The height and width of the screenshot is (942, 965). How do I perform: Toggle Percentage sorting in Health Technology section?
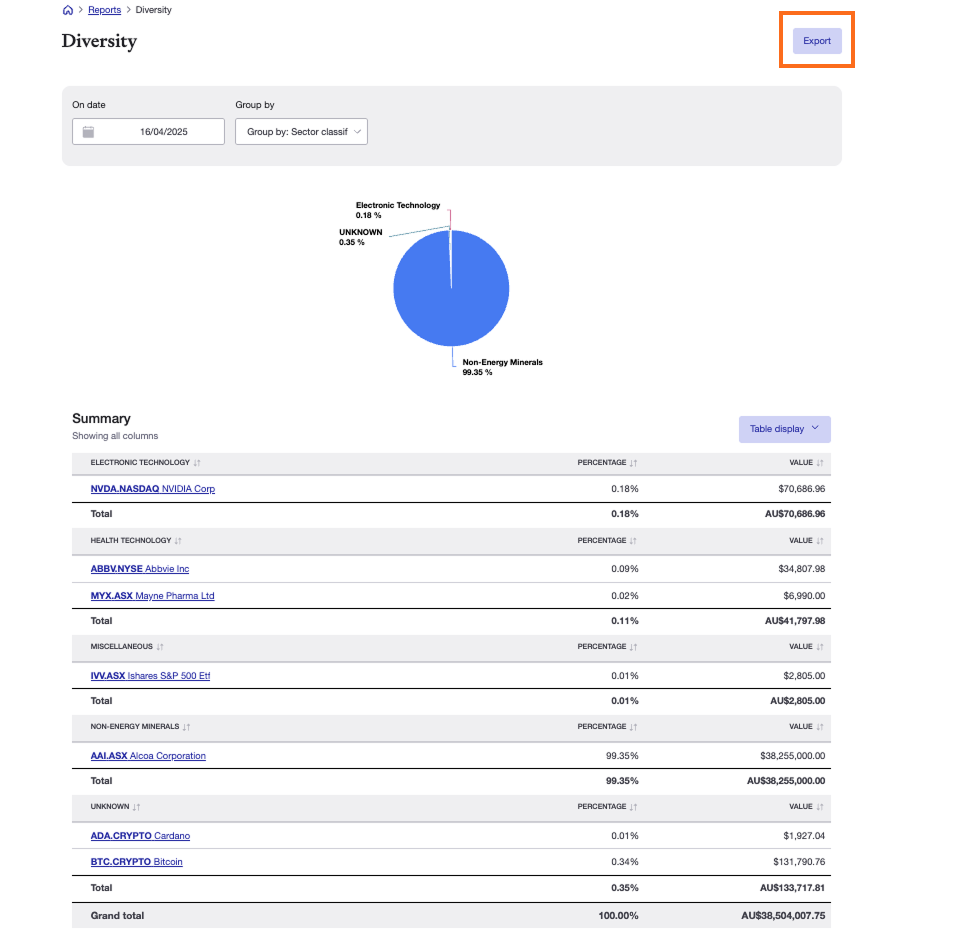point(632,540)
